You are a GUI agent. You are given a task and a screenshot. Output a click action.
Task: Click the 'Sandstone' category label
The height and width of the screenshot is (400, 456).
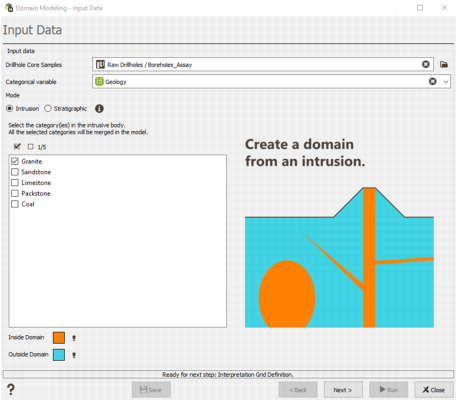pyautogui.click(x=36, y=172)
